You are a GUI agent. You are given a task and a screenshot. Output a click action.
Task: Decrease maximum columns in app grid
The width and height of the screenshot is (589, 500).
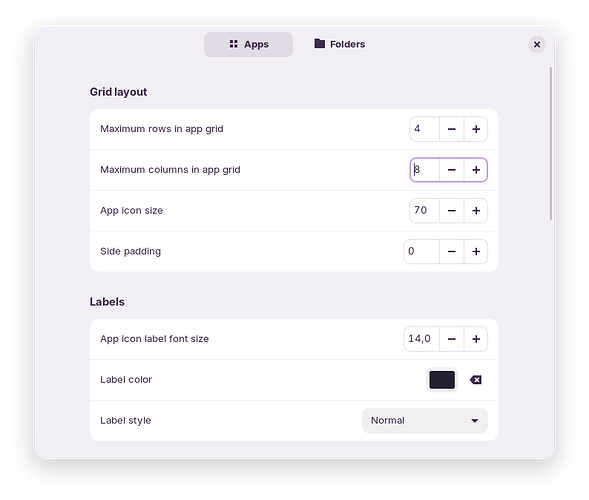[452, 170]
